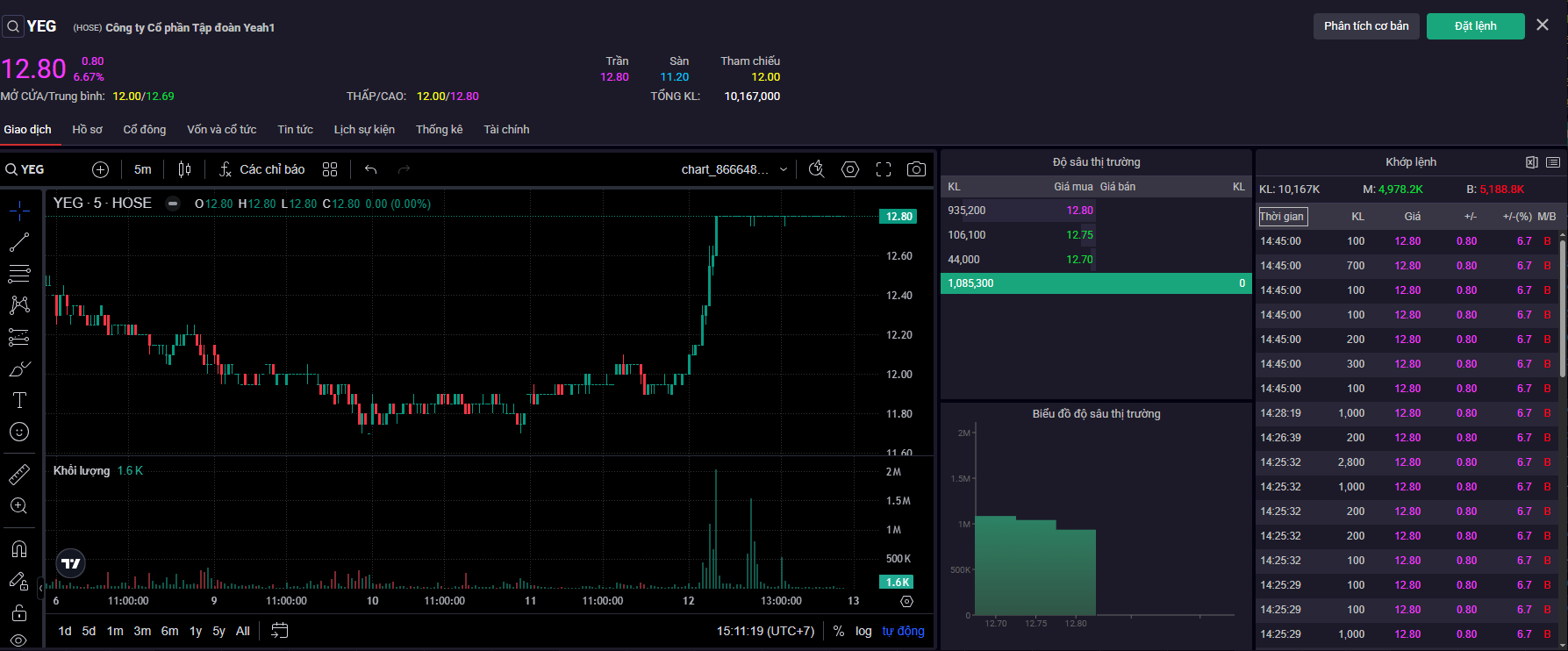Collapse the YEG 5 HOSE legend toggle
Viewport: 1568px width, 651px height.
pyautogui.click(x=173, y=204)
